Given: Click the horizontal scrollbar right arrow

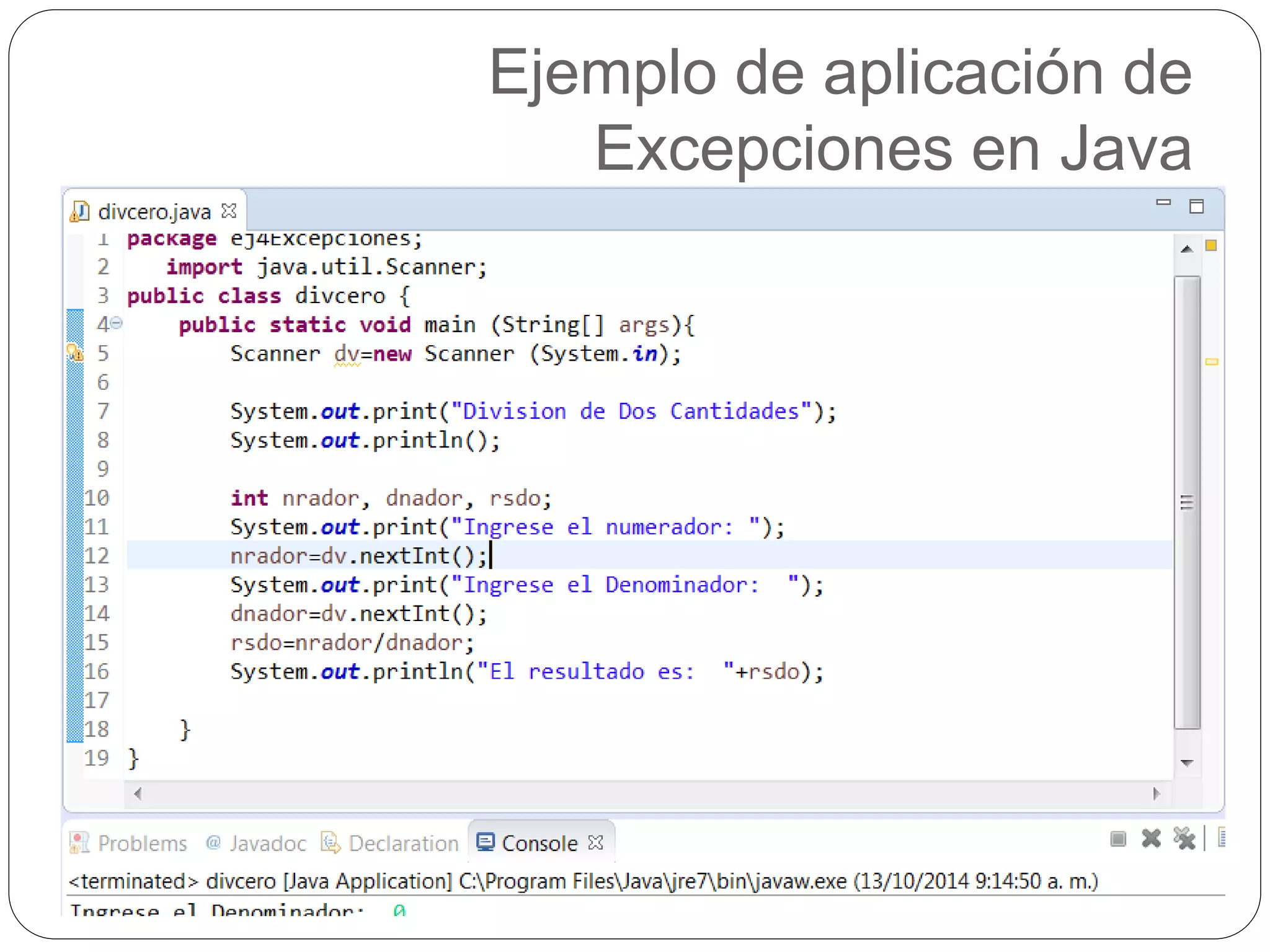Looking at the screenshot, I should [1156, 793].
